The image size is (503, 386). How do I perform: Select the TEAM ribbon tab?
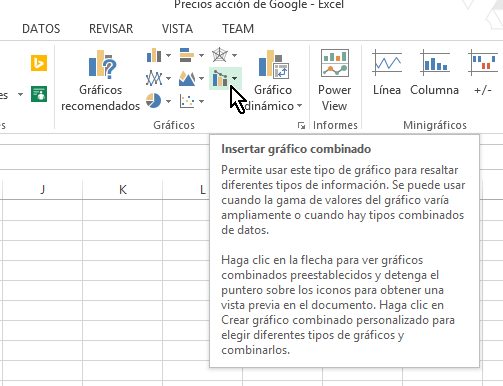click(238, 29)
